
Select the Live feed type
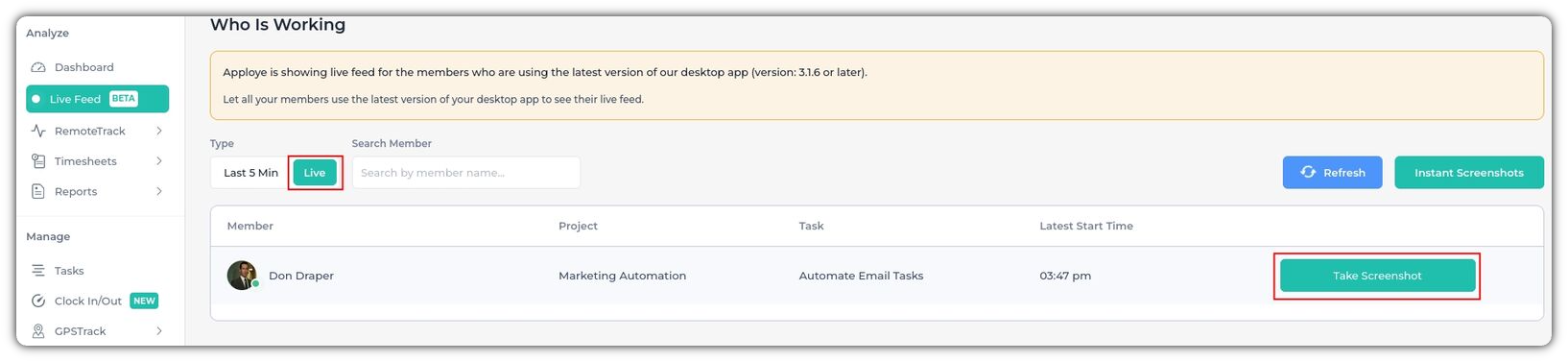coord(315,173)
